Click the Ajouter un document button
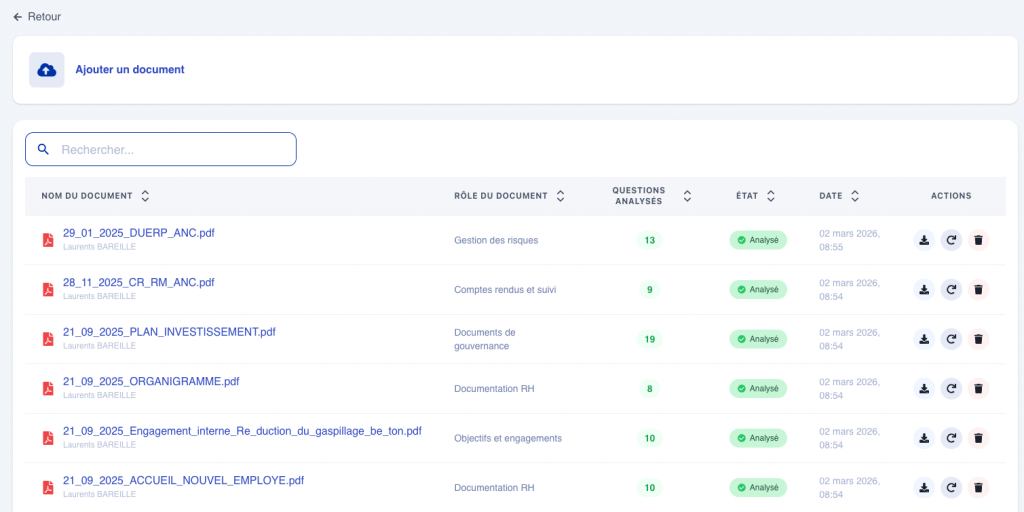This screenshot has height=512, width=1024. (130, 70)
